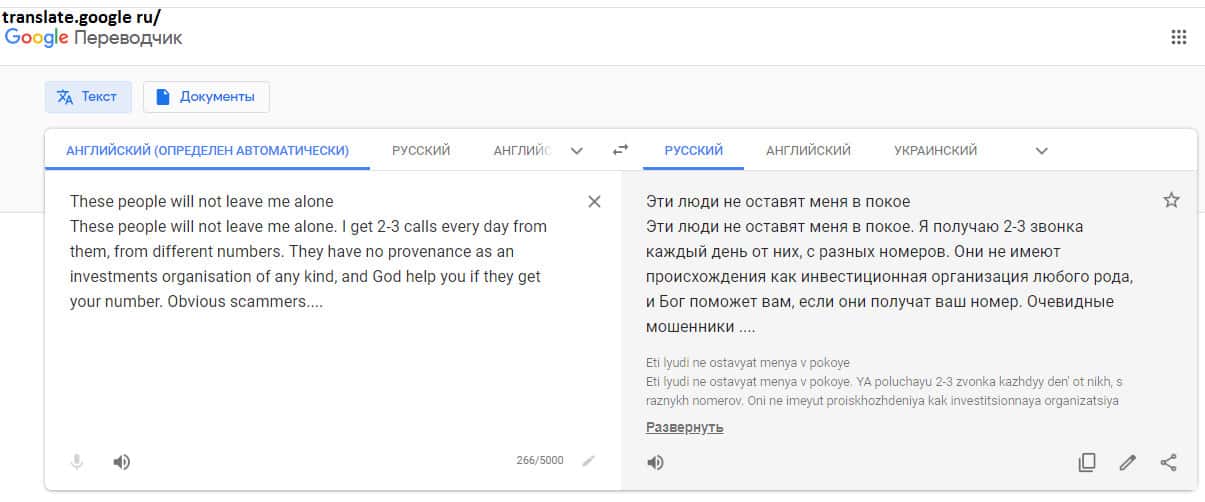Select Украинский as target language

tap(935, 151)
